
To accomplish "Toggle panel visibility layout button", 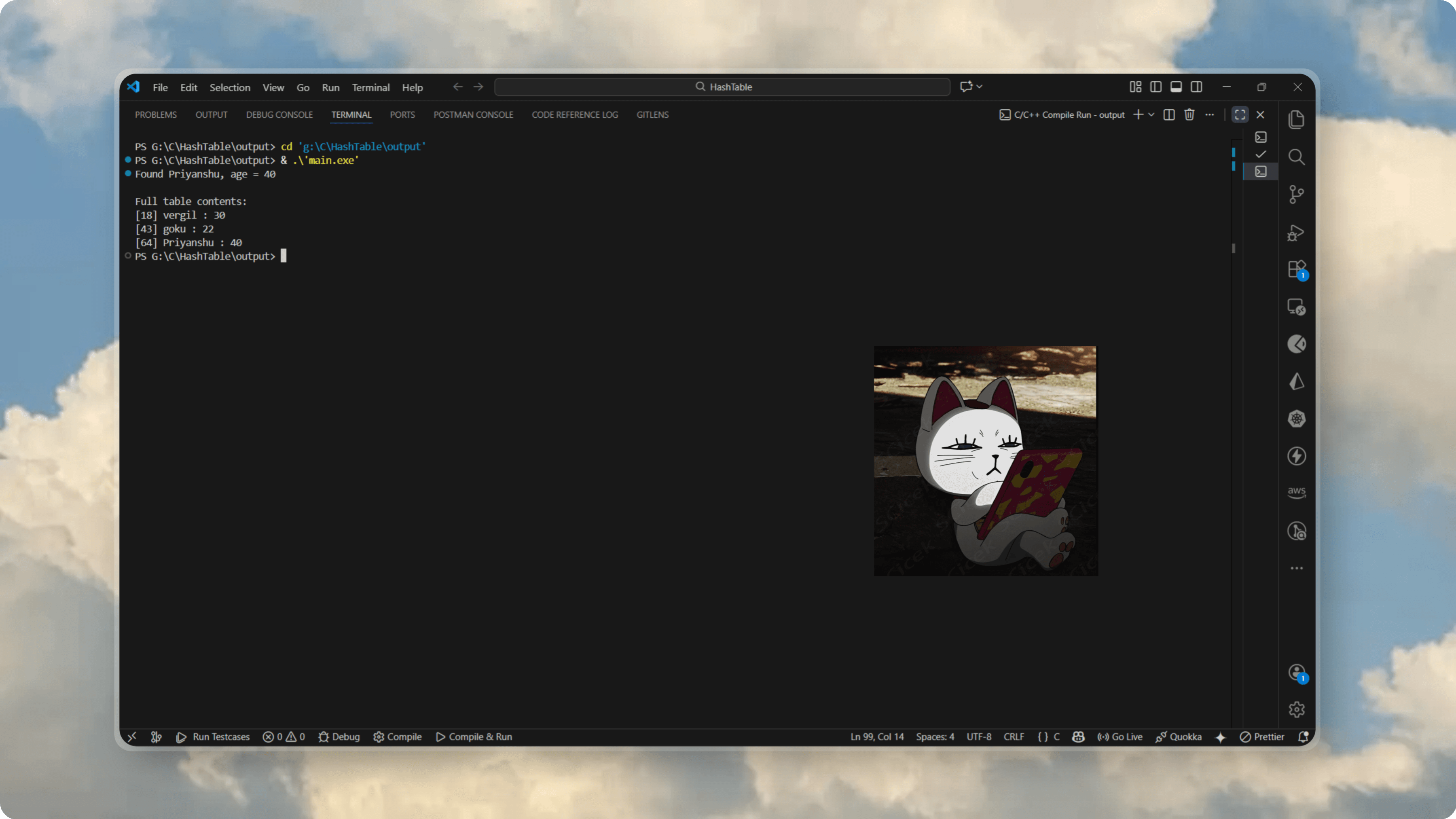I will pyautogui.click(x=1176, y=87).
